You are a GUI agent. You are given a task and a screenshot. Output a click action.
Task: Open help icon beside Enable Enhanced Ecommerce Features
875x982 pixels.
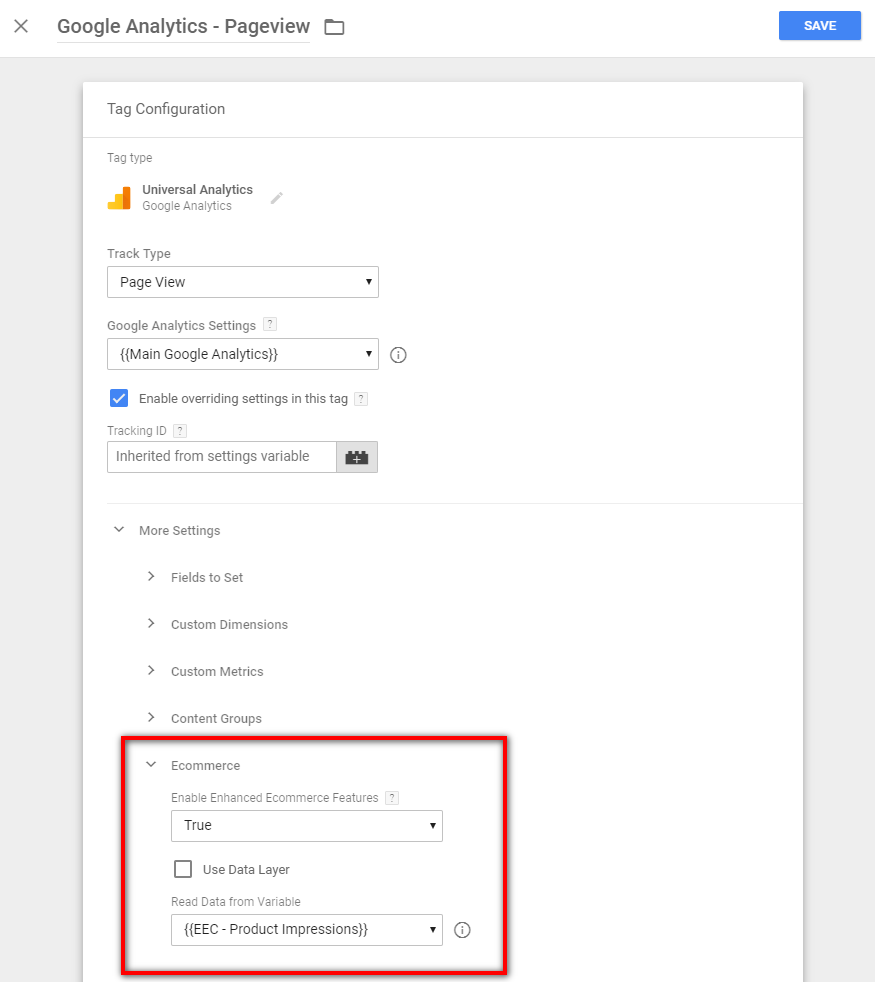392,798
